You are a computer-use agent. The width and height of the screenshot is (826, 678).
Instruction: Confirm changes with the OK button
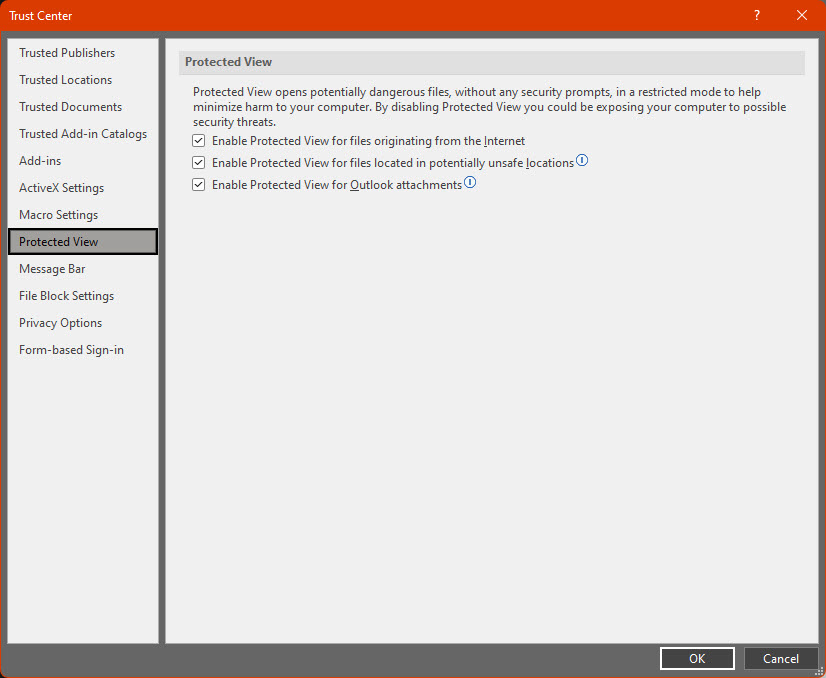pyautogui.click(x=696, y=658)
